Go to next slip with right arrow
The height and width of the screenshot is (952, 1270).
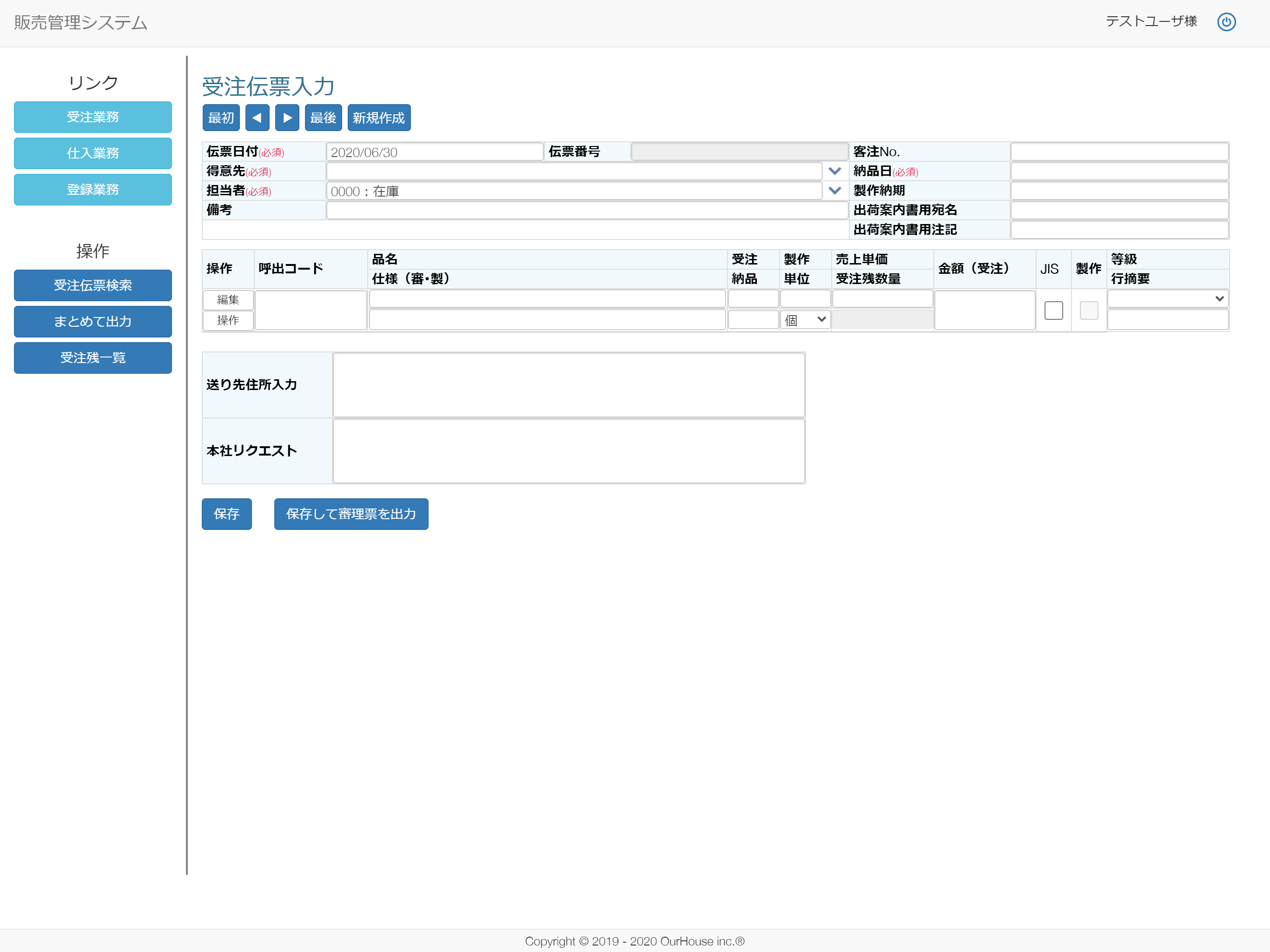coord(287,118)
